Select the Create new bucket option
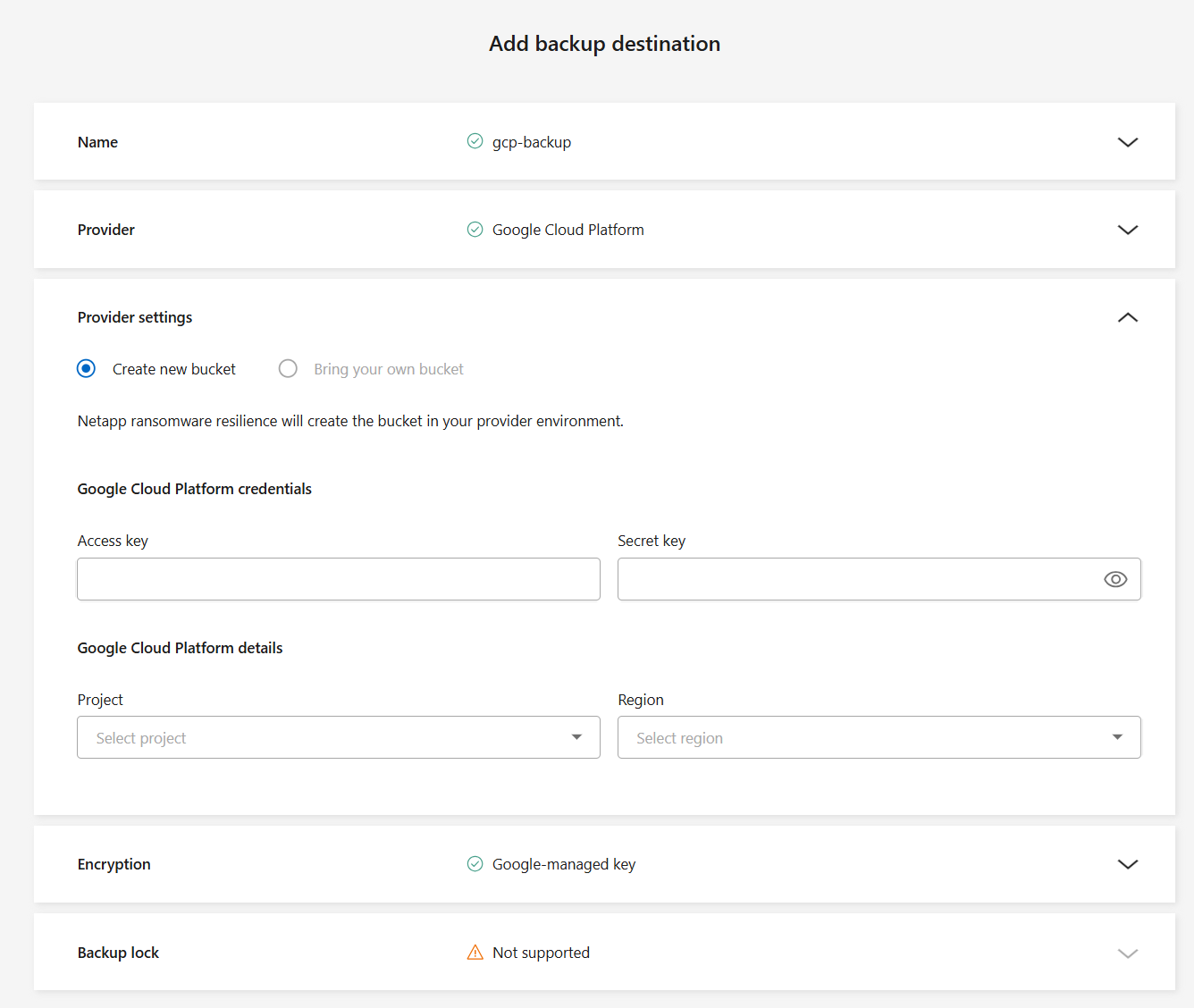The width and height of the screenshot is (1194, 1008). click(x=86, y=368)
